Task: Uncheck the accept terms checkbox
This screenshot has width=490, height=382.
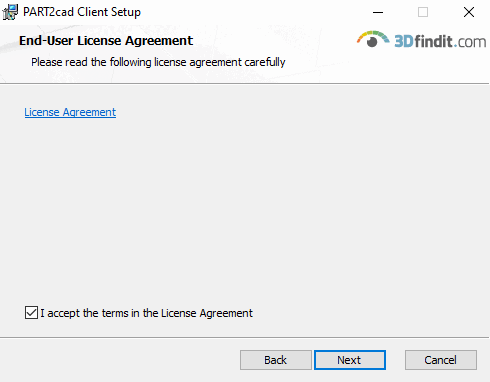Action: click(31, 313)
